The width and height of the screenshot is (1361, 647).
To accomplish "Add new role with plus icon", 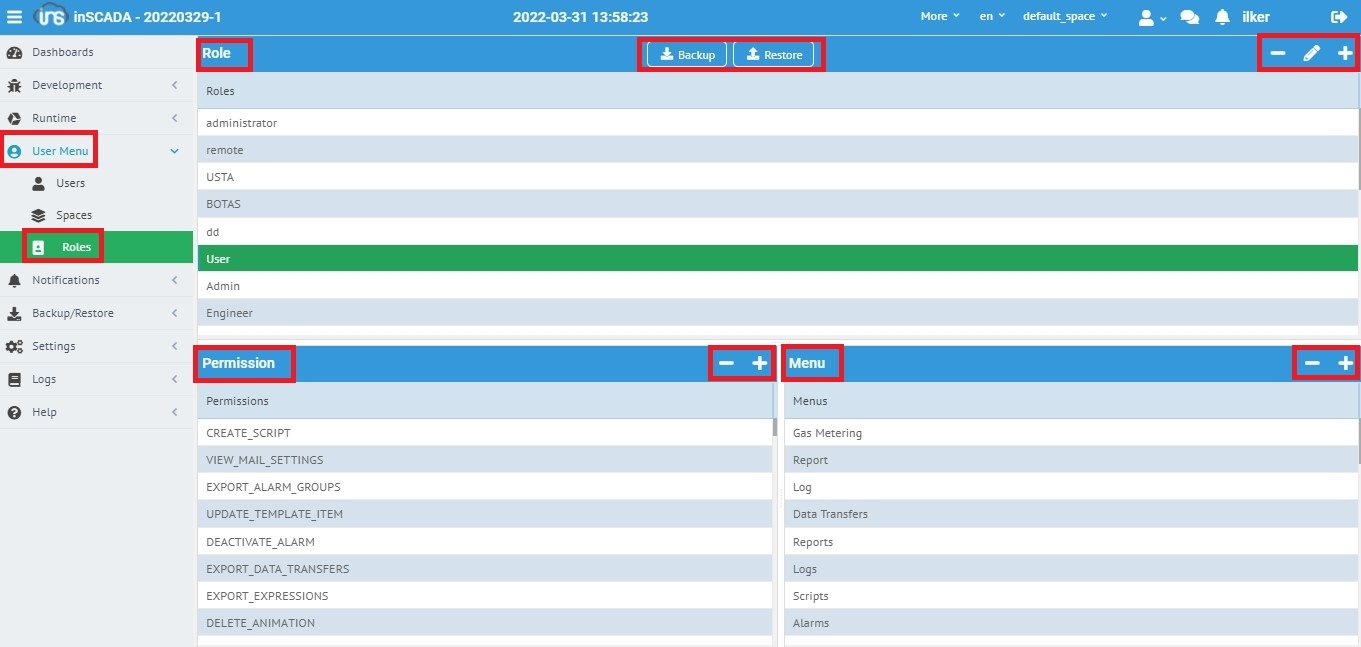I will tap(1345, 54).
